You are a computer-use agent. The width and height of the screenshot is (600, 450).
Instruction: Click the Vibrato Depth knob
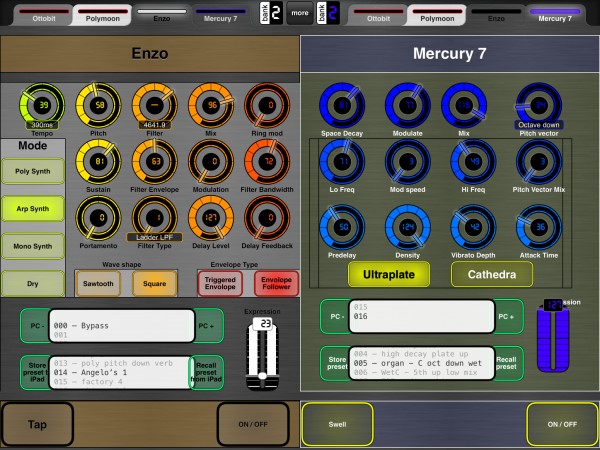click(473, 227)
